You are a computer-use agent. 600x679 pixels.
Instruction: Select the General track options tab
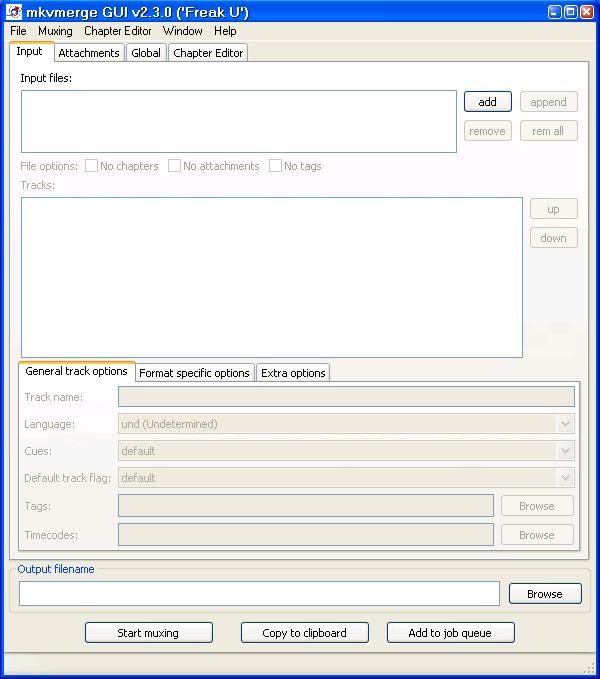click(x=77, y=371)
